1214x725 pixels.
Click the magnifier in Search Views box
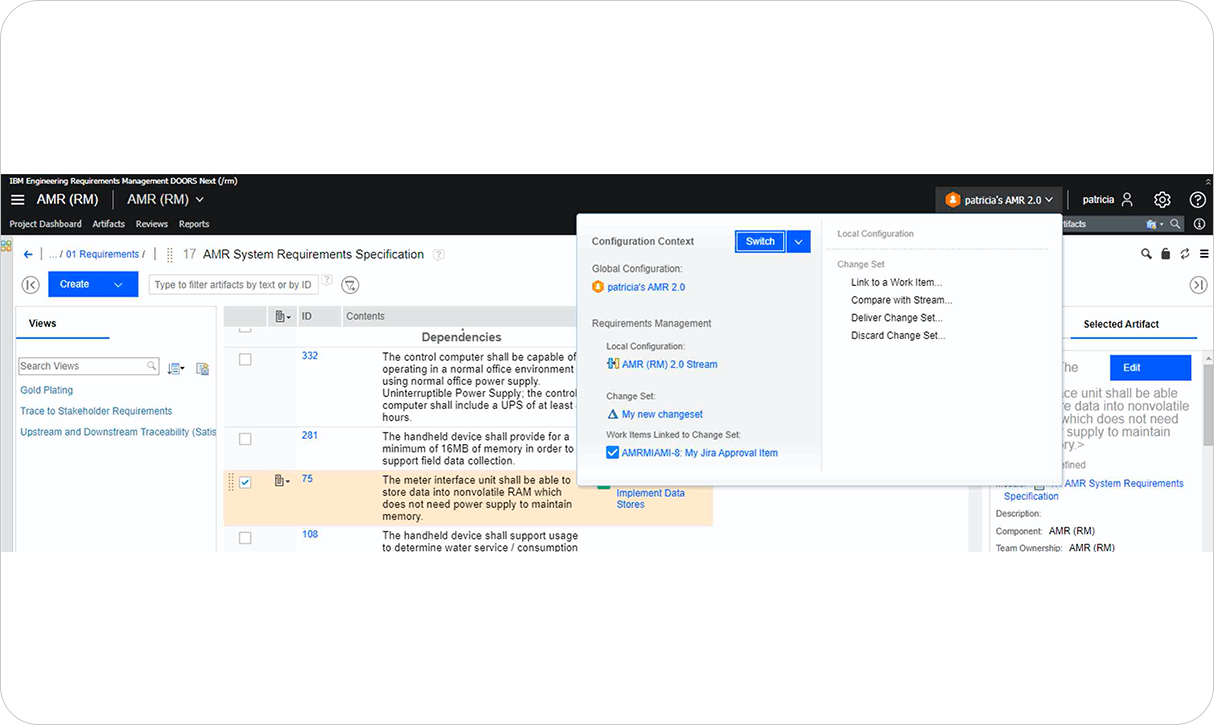pos(152,366)
